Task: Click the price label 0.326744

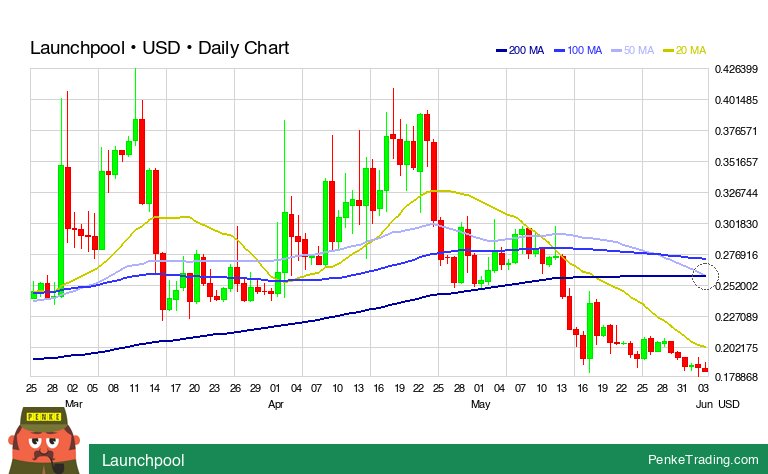Action: pos(736,193)
